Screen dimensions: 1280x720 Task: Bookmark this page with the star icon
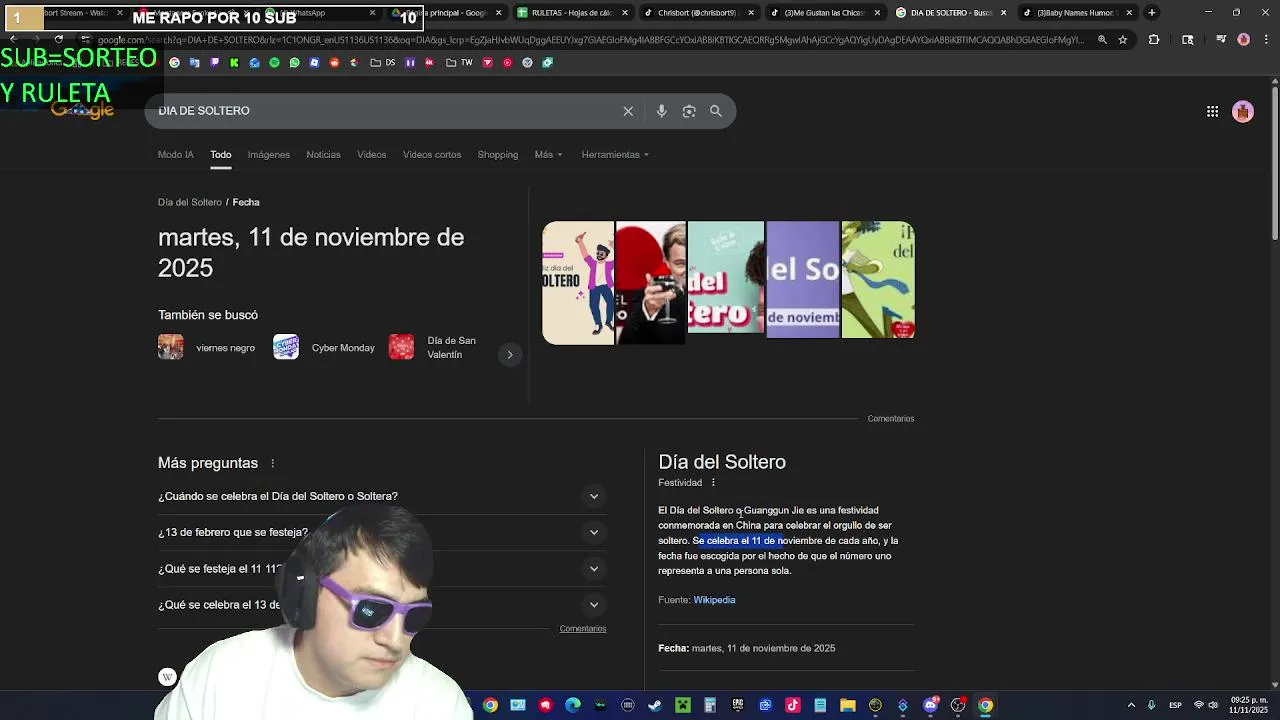click(x=1123, y=40)
